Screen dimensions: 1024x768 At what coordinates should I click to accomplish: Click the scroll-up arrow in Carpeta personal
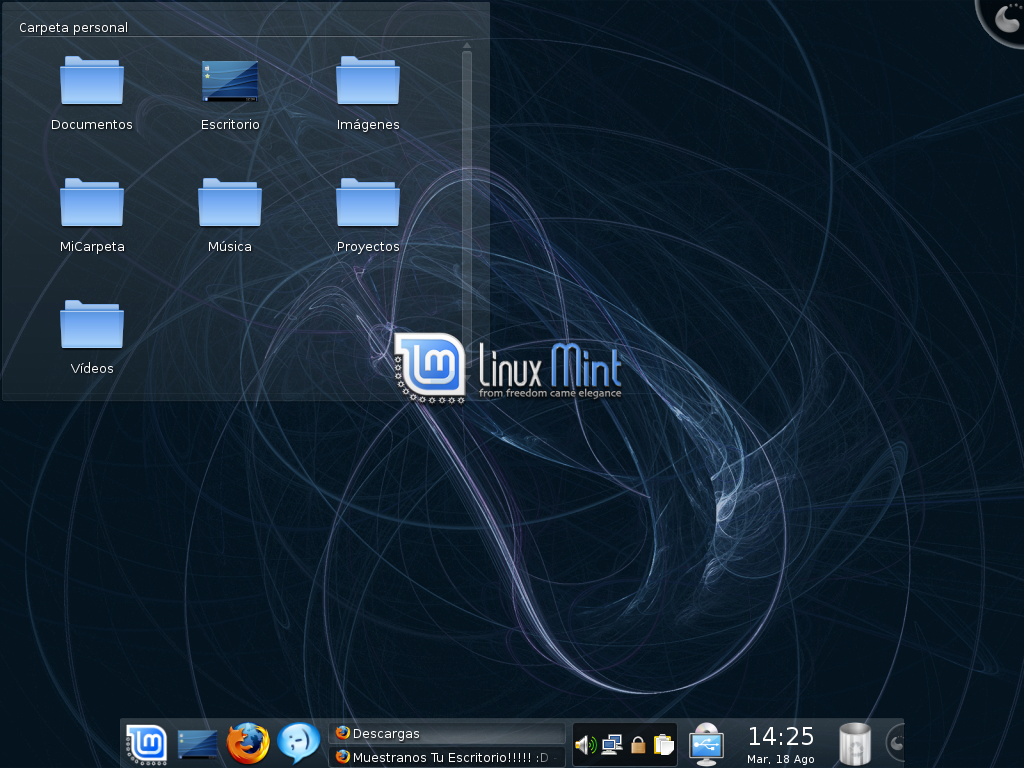tap(466, 46)
